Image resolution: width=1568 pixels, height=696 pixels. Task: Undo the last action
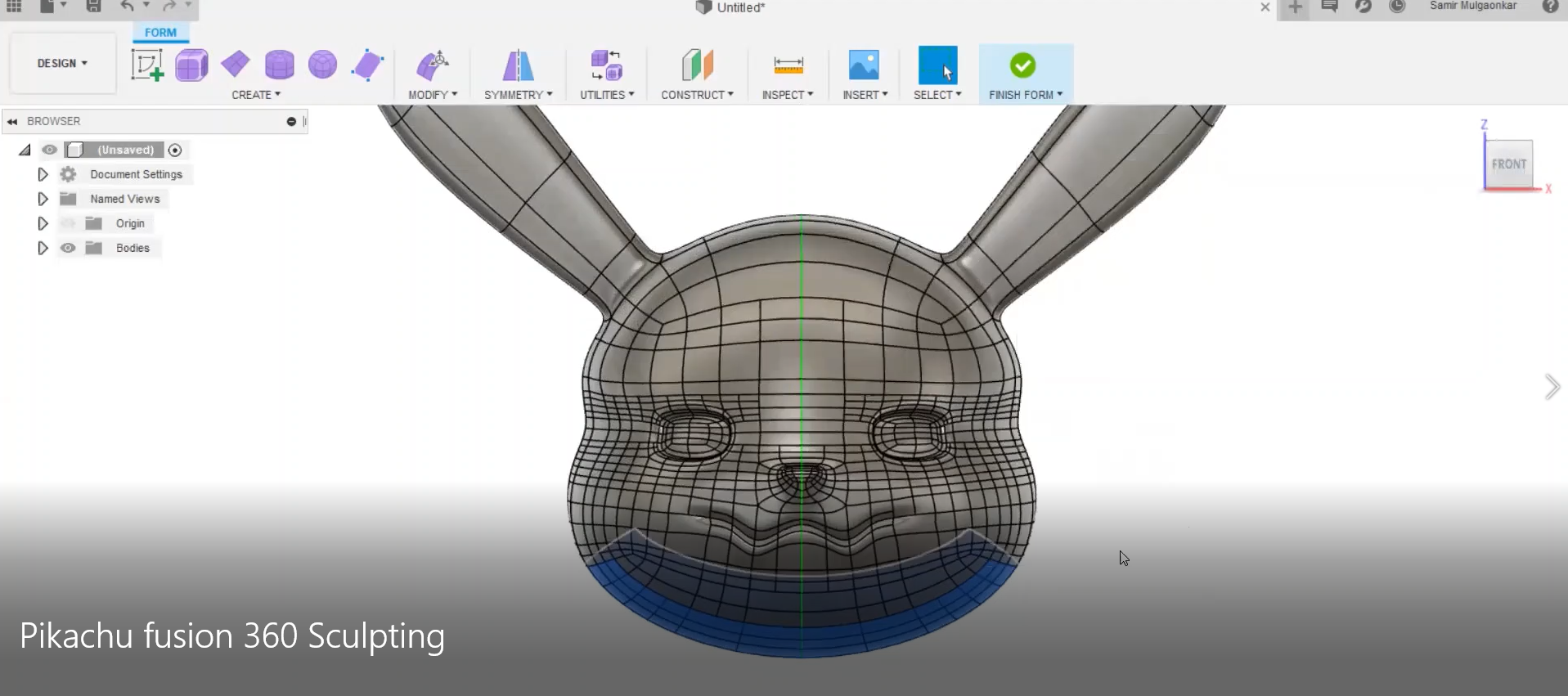point(128,7)
